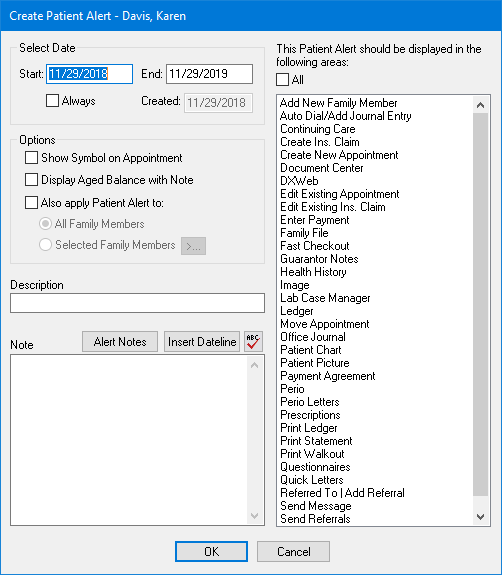Choose Create New Appointment list entry
The image size is (502, 575).
[339, 155]
